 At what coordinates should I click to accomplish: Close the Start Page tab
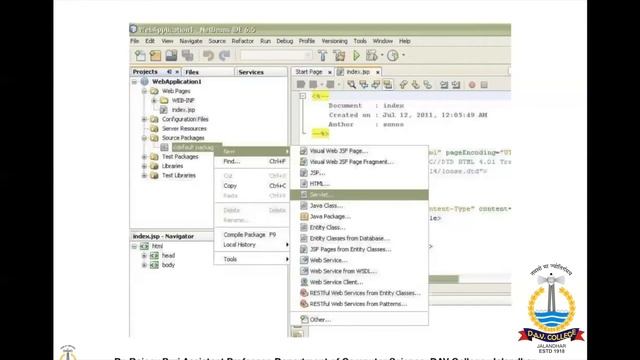[x=329, y=72]
